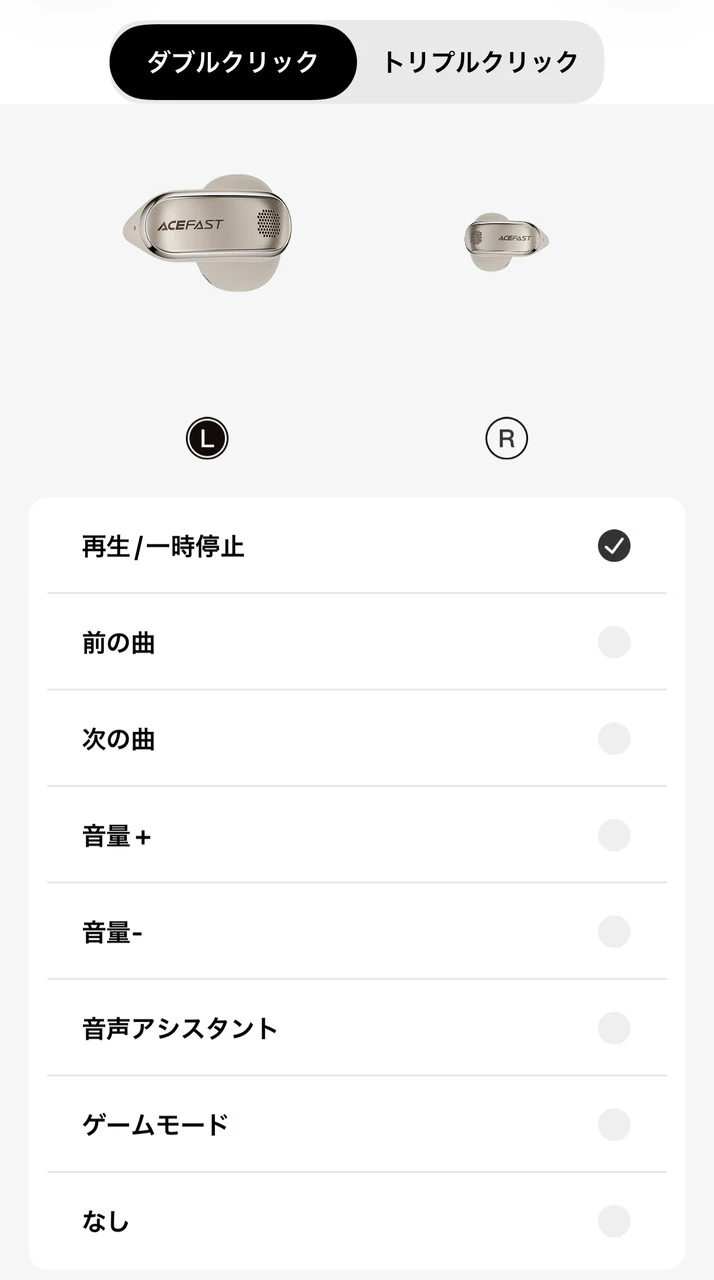Choose the 前の曲 option label

(118, 642)
